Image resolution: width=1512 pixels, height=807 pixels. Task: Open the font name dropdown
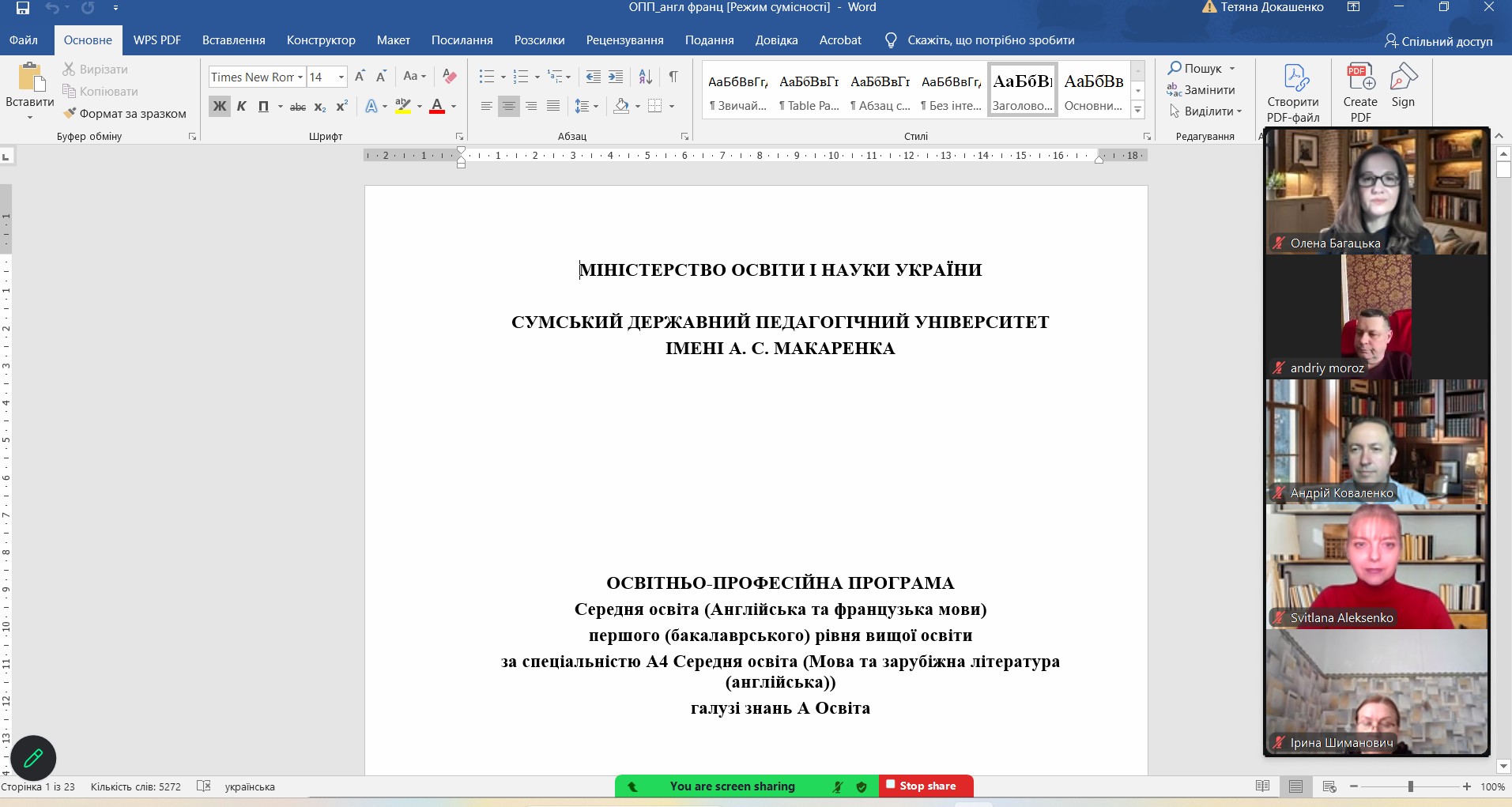pos(300,77)
